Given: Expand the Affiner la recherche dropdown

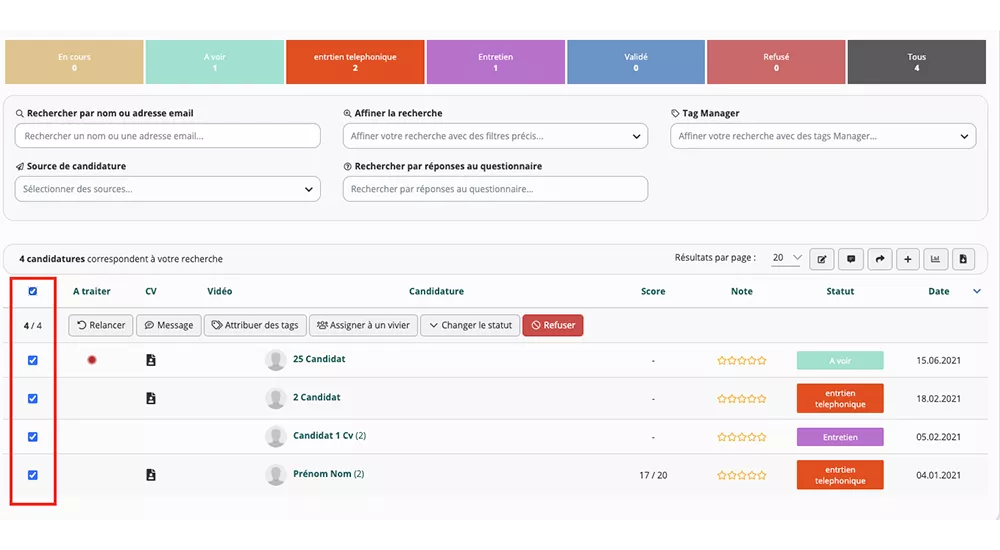Looking at the screenshot, I should [495, 136].
